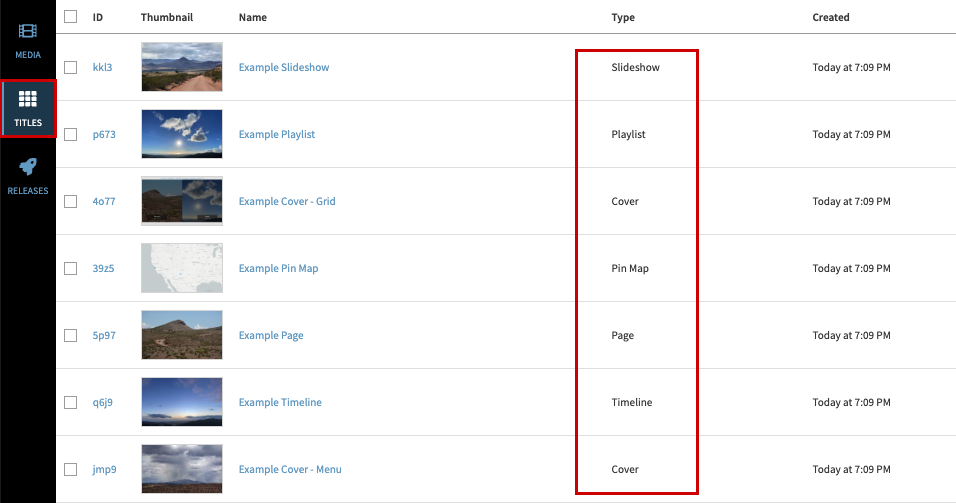
Task: Sort by the Name column header
Action: click(252, 17)
